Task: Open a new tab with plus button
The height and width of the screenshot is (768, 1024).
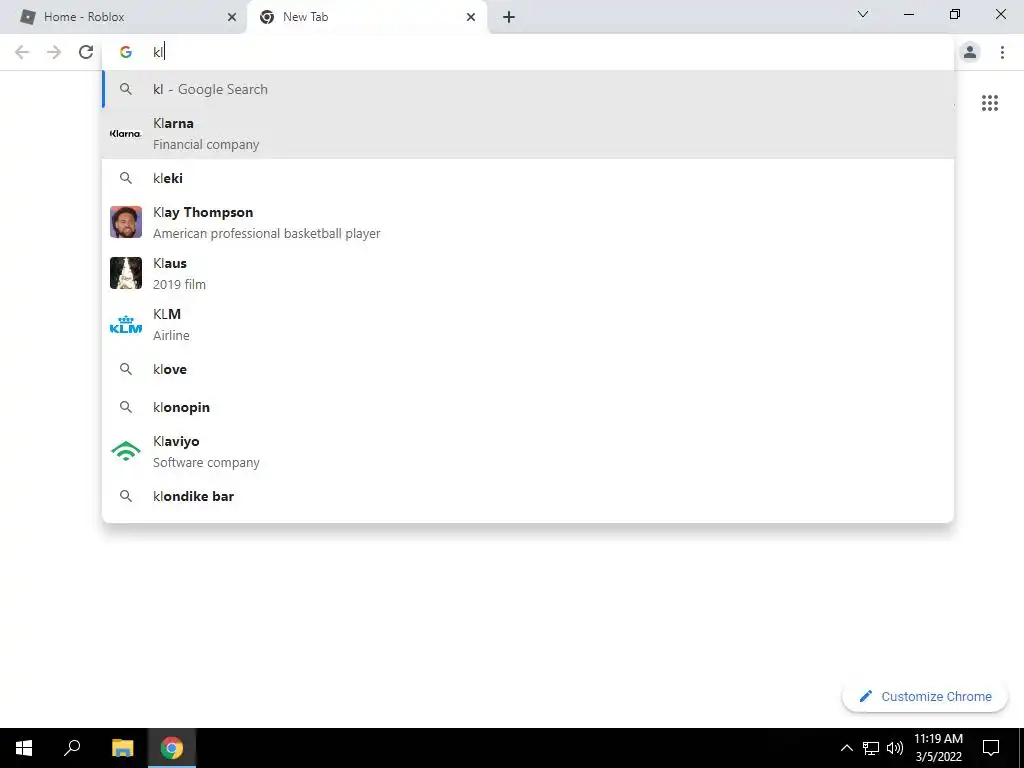Action: coord(509,17)
